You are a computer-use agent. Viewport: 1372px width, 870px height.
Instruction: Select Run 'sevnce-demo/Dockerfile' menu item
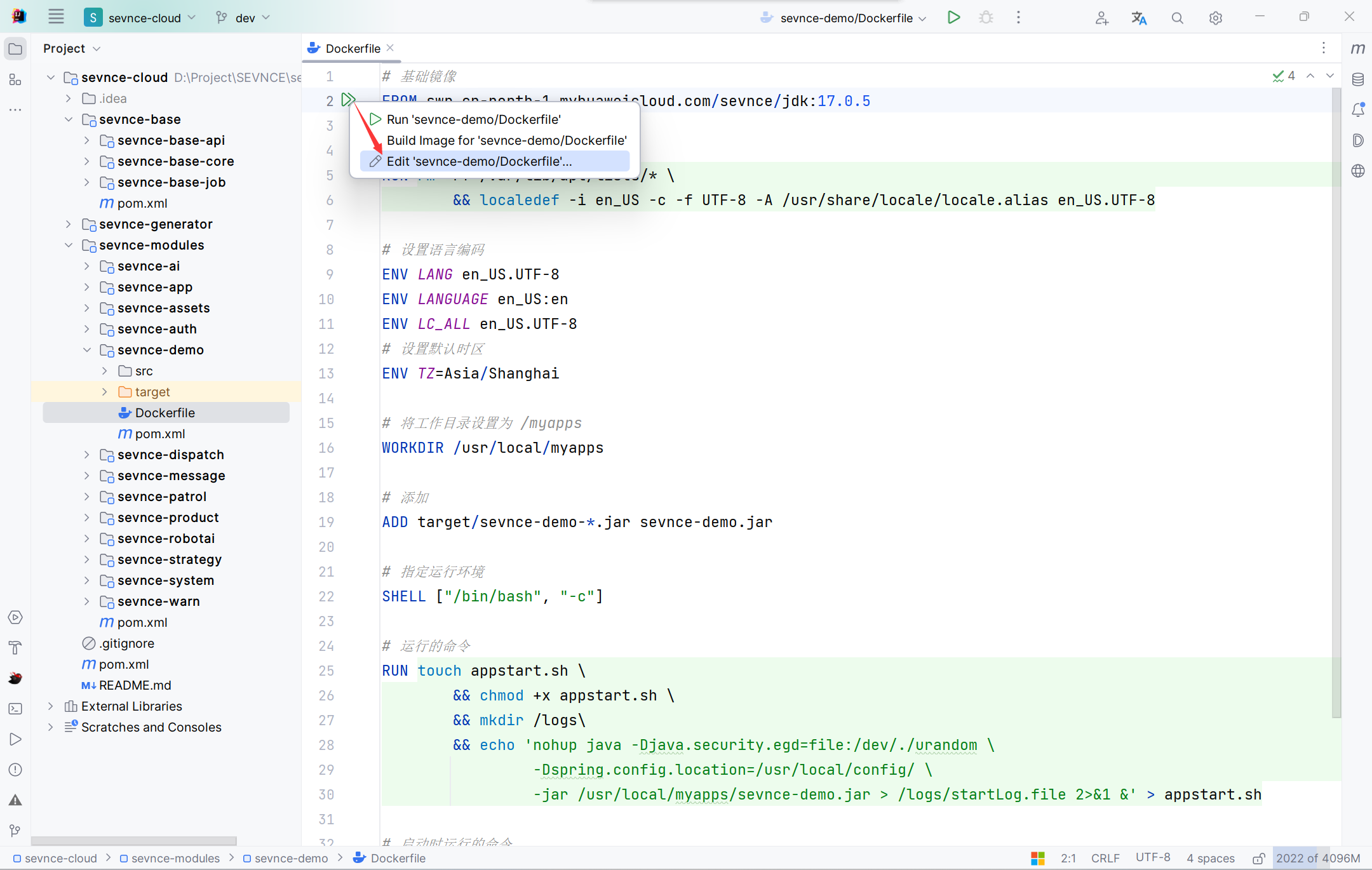495,119
